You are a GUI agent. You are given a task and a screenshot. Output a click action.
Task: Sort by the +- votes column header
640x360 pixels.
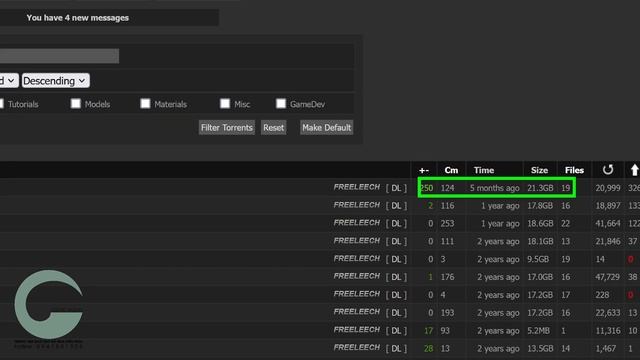click(424, 171)
